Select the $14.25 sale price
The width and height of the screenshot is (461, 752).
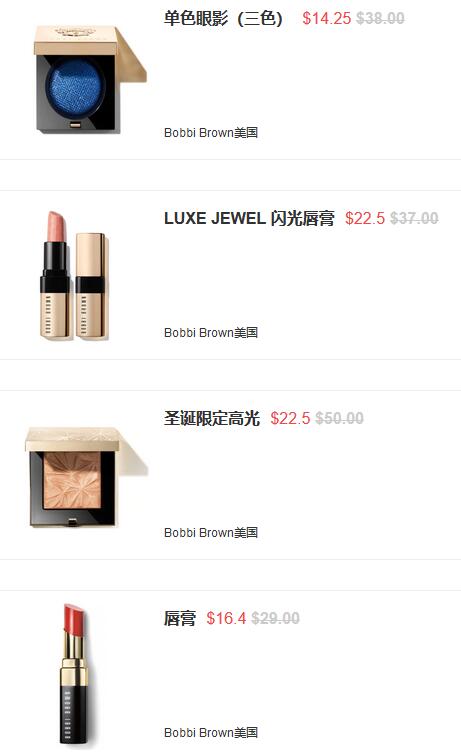[327, 18]
